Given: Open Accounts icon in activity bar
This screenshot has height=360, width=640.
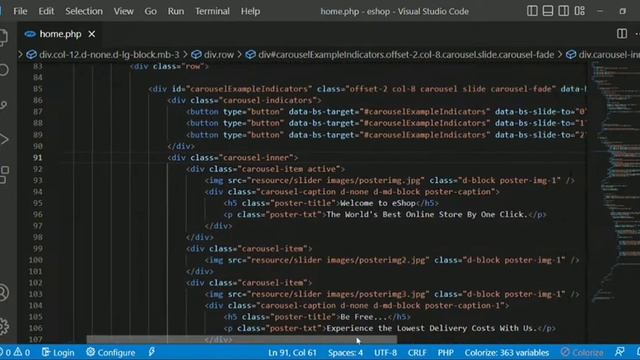Looking at the screenshot, I should pyautogui.click(x=4, y=292).
